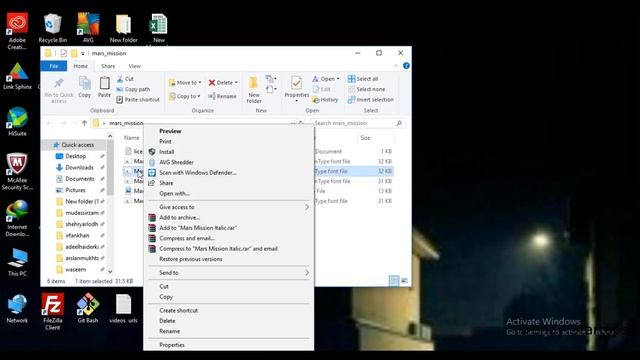Launch Git Bash shortcut

point(88,309)
